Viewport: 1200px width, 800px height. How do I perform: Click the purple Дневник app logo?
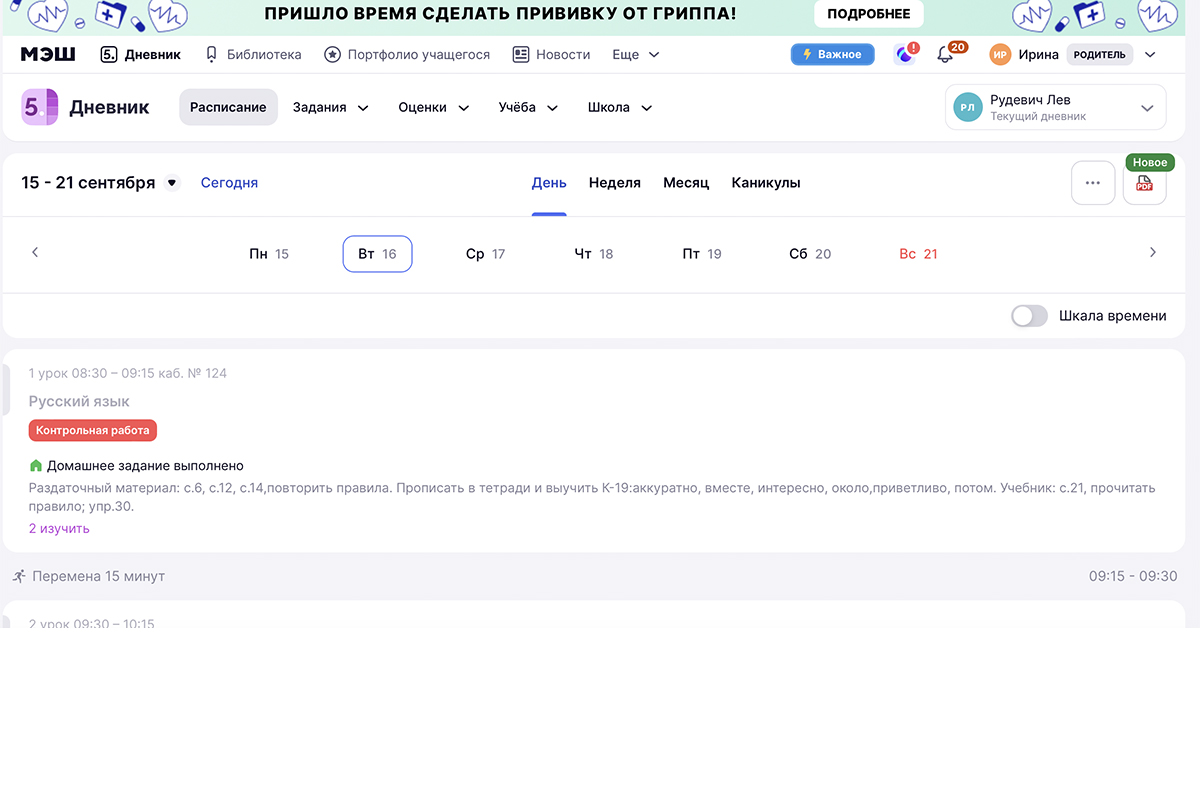[39, 107]
